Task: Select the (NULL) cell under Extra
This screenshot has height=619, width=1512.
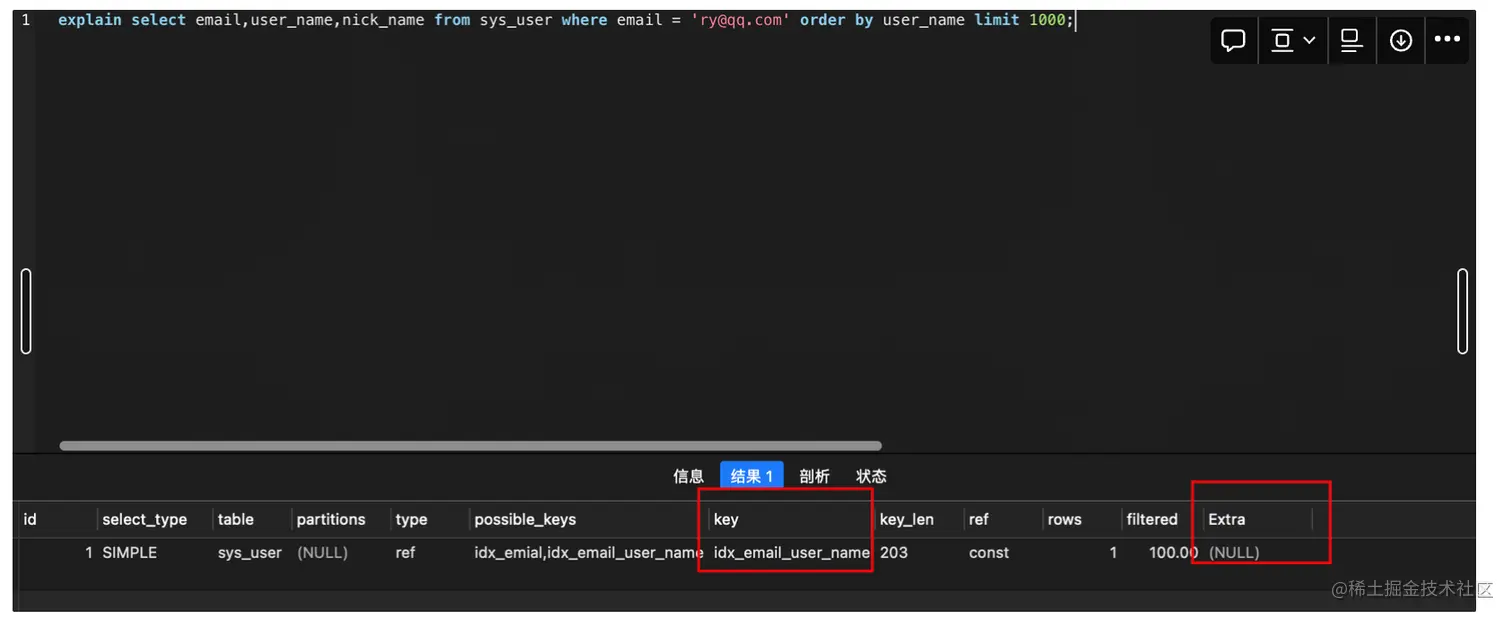Action: (1234, 552)
